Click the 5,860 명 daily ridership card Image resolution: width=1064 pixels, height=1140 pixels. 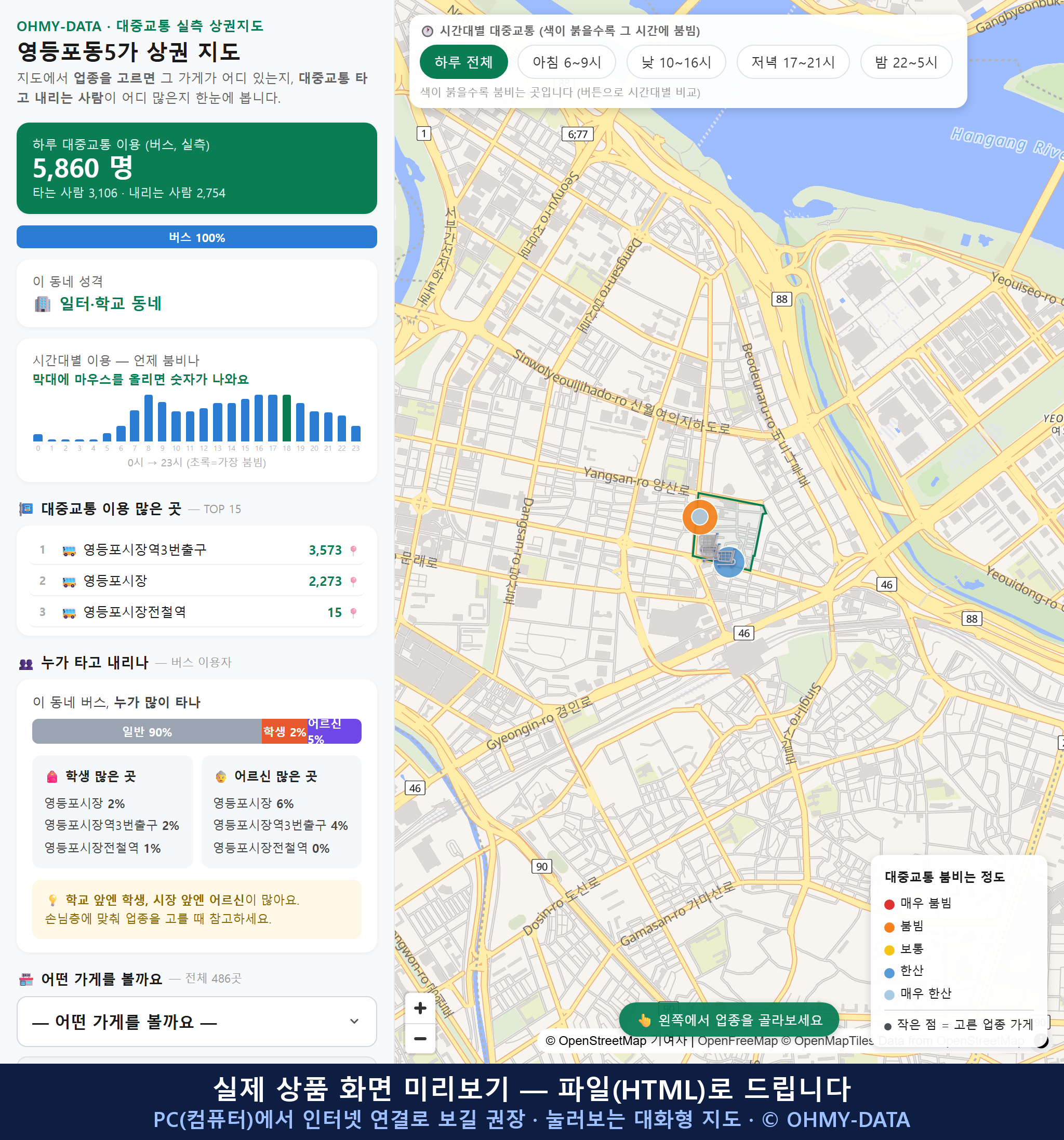click(x=197, y=168)
